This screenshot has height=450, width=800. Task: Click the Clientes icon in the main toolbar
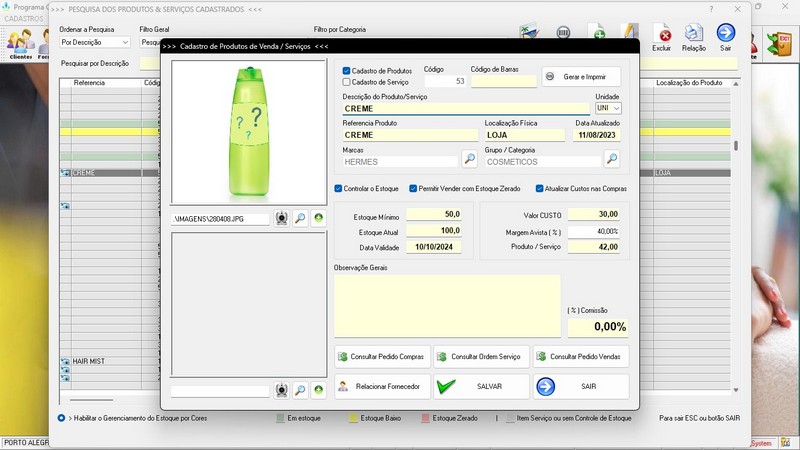pos(20,44)
